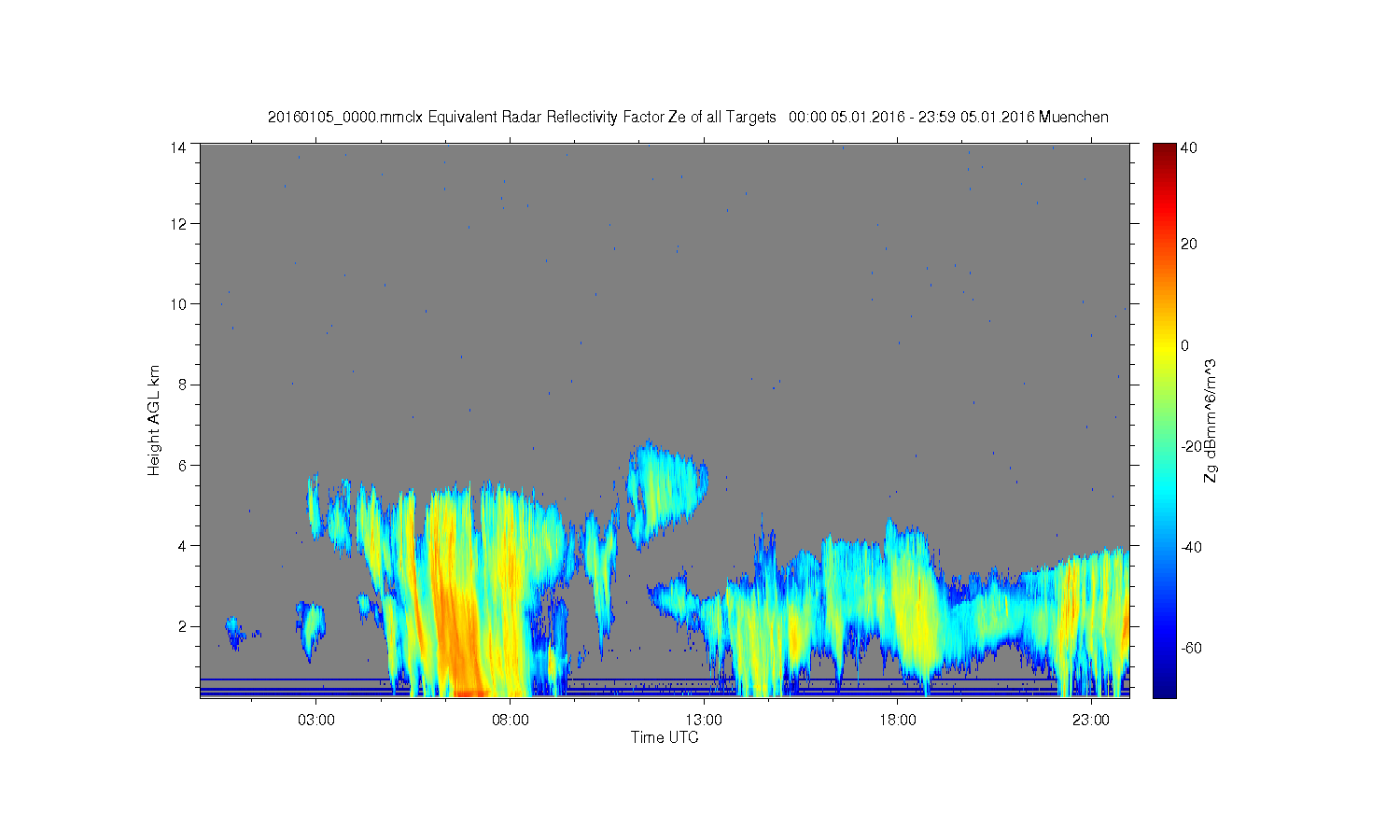Click the height axis label '4'
Image resolution: width=1400 pixels, height=840 pixels.
click(x=182, y=545)
